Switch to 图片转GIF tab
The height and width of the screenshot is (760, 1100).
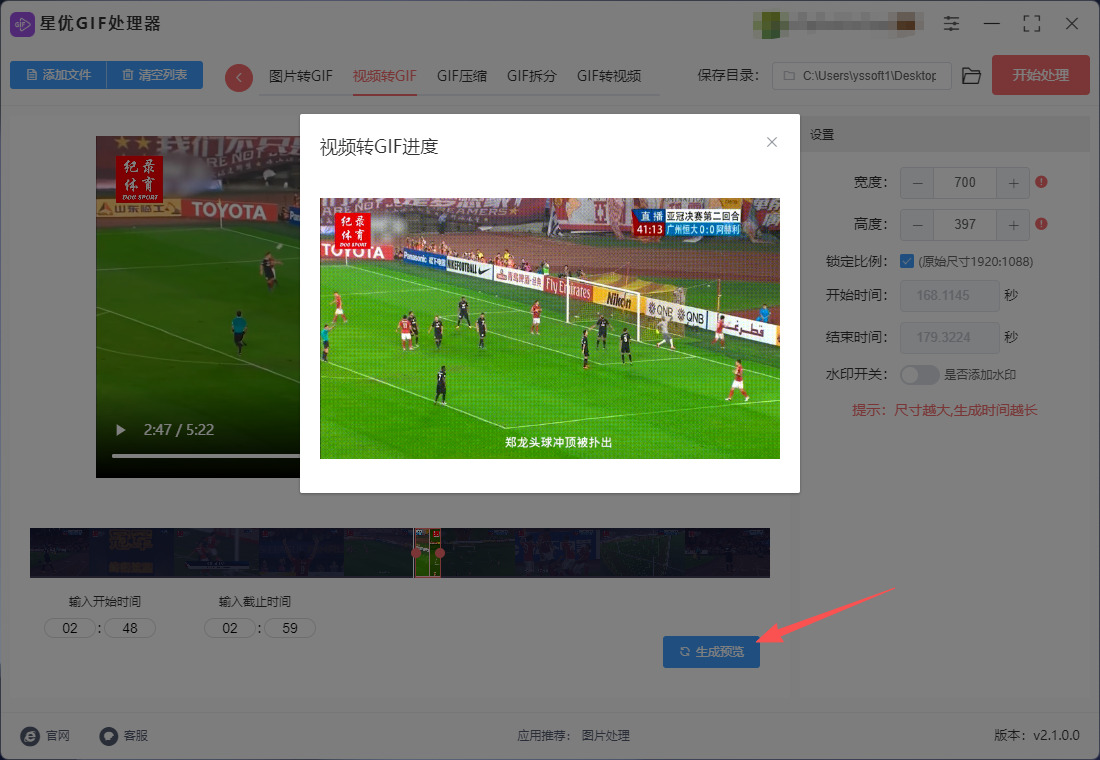[x=301, y=76]
